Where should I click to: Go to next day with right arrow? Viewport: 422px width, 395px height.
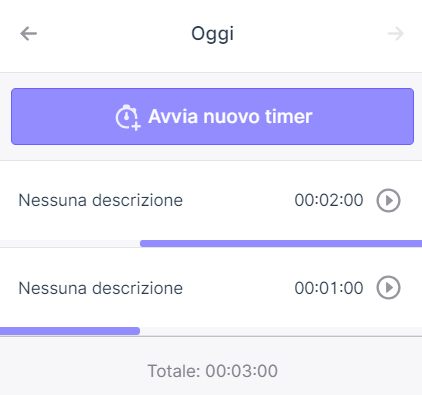[396, 34]
